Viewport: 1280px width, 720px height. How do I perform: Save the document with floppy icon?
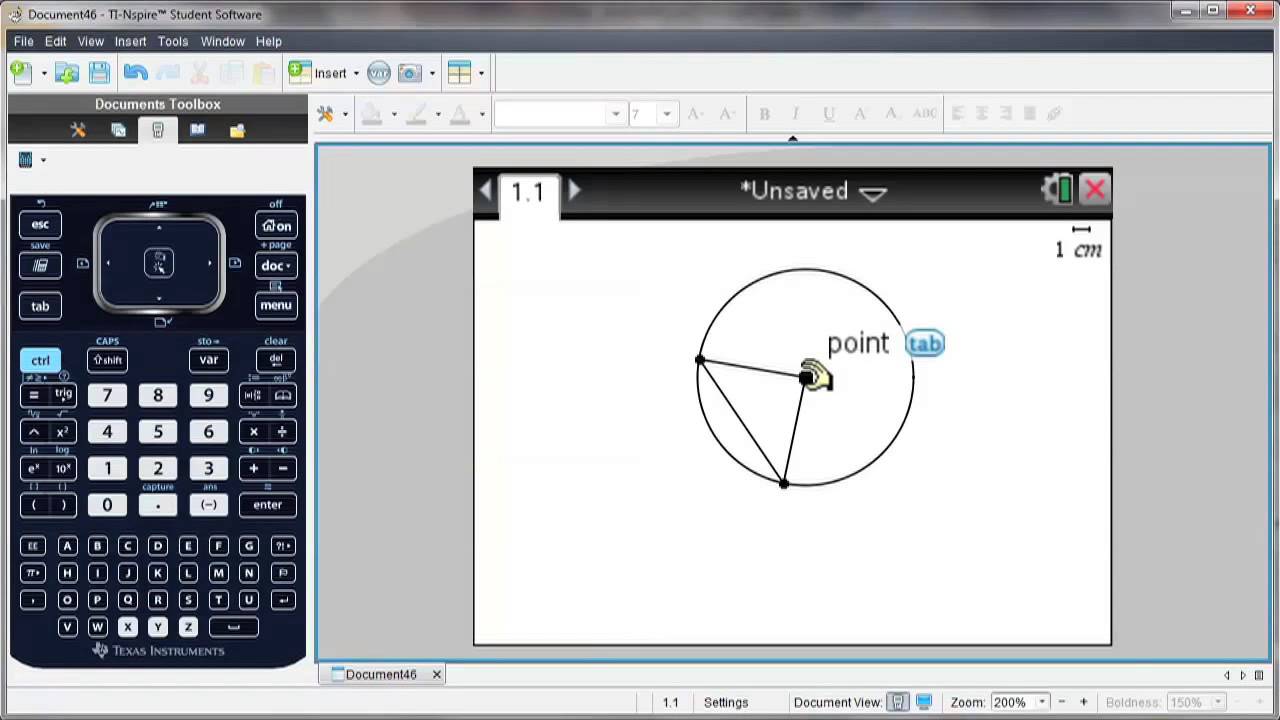click(99, 72)
